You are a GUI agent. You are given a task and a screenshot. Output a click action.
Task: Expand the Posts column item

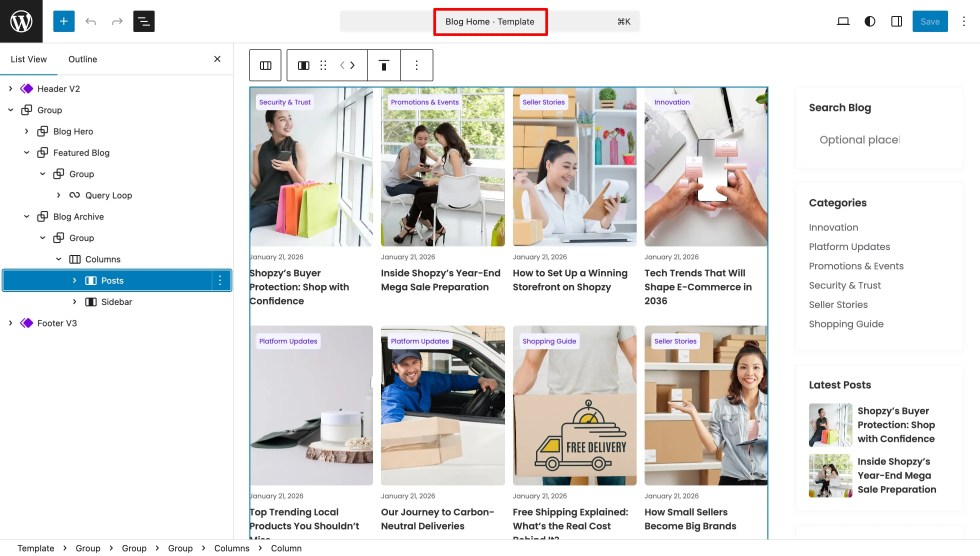pyautogui.click(x=74, y=280)
